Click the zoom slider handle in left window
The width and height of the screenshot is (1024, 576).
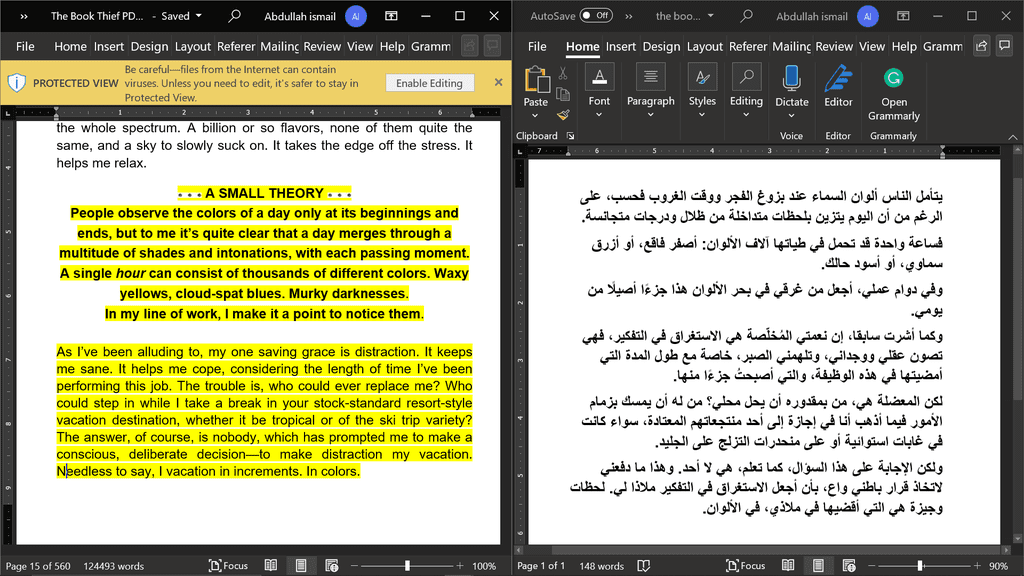point(407,566)
